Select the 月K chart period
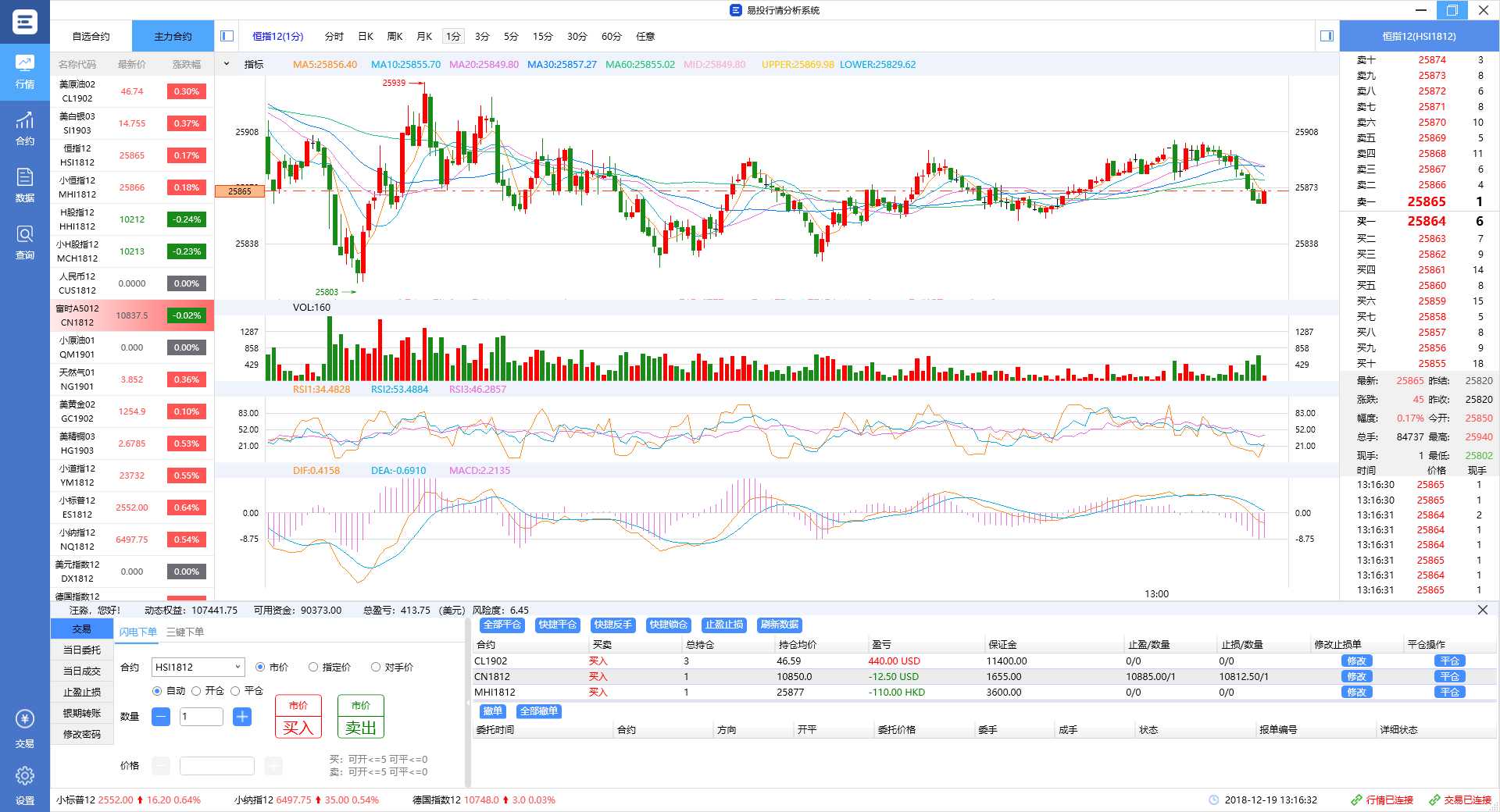Image resolution: width=1500 pixels, height=812 pixels. (x=424, y=37)
